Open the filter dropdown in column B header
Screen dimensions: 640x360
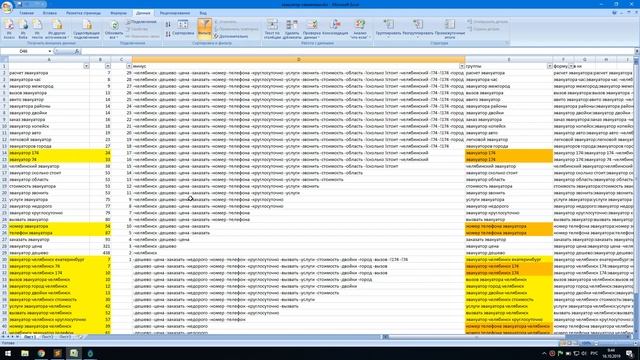click(107, 66)
